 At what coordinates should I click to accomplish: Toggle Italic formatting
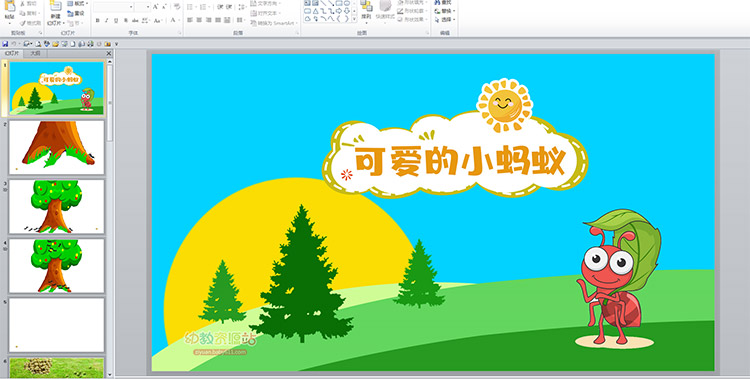[x=107, y=21]
